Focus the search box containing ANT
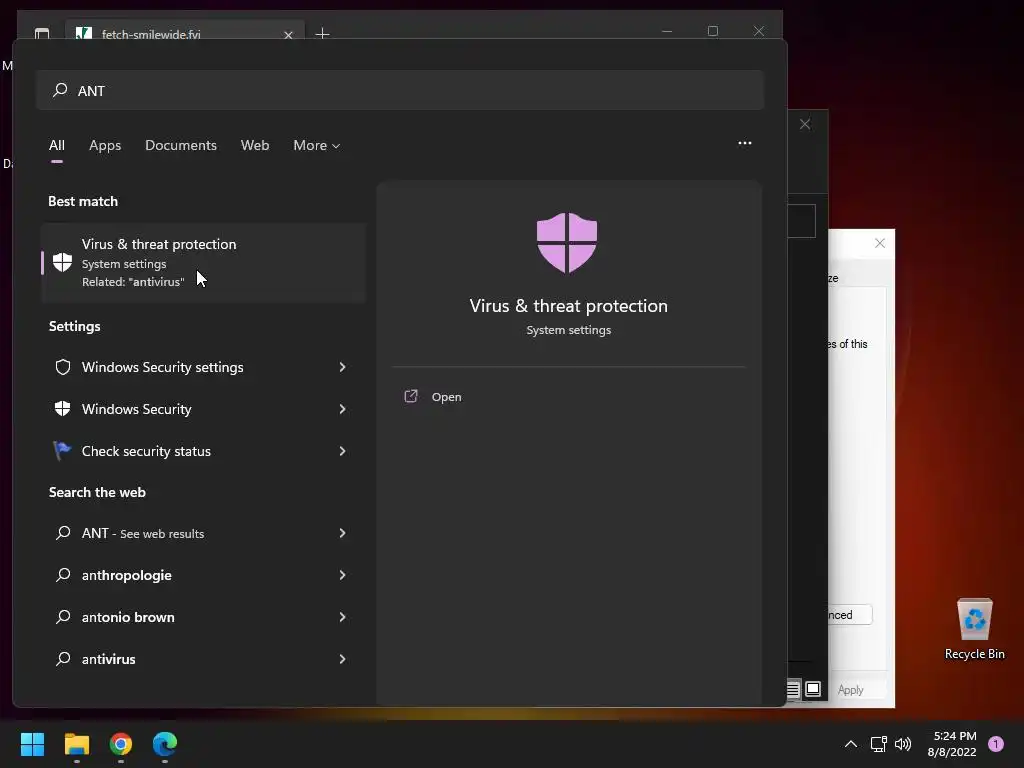The width and height of the screenshot is (1024, 768). [x=400, y=90]
